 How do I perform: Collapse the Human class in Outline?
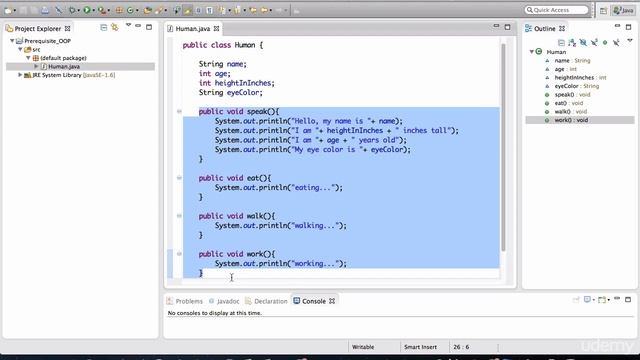point(531,52)
